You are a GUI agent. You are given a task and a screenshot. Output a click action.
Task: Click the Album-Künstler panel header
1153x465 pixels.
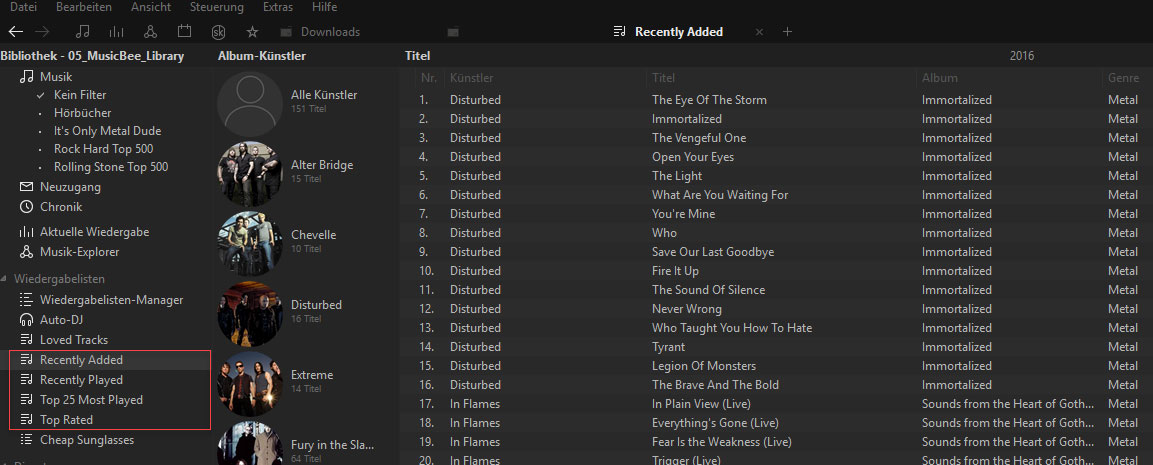[262, 56]
